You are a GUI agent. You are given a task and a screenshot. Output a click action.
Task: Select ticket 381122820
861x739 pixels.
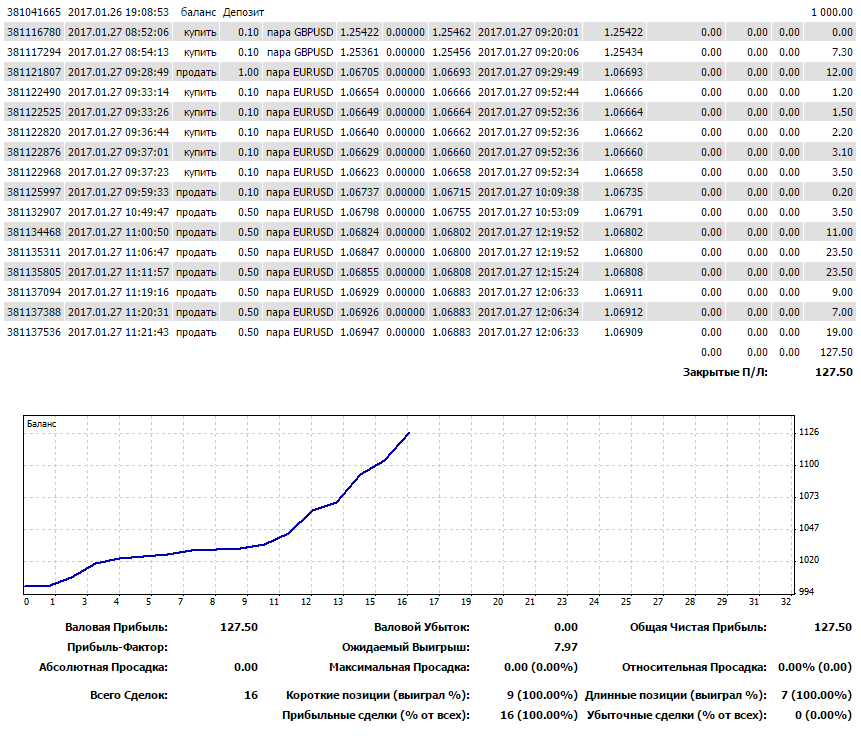point(33,132)
